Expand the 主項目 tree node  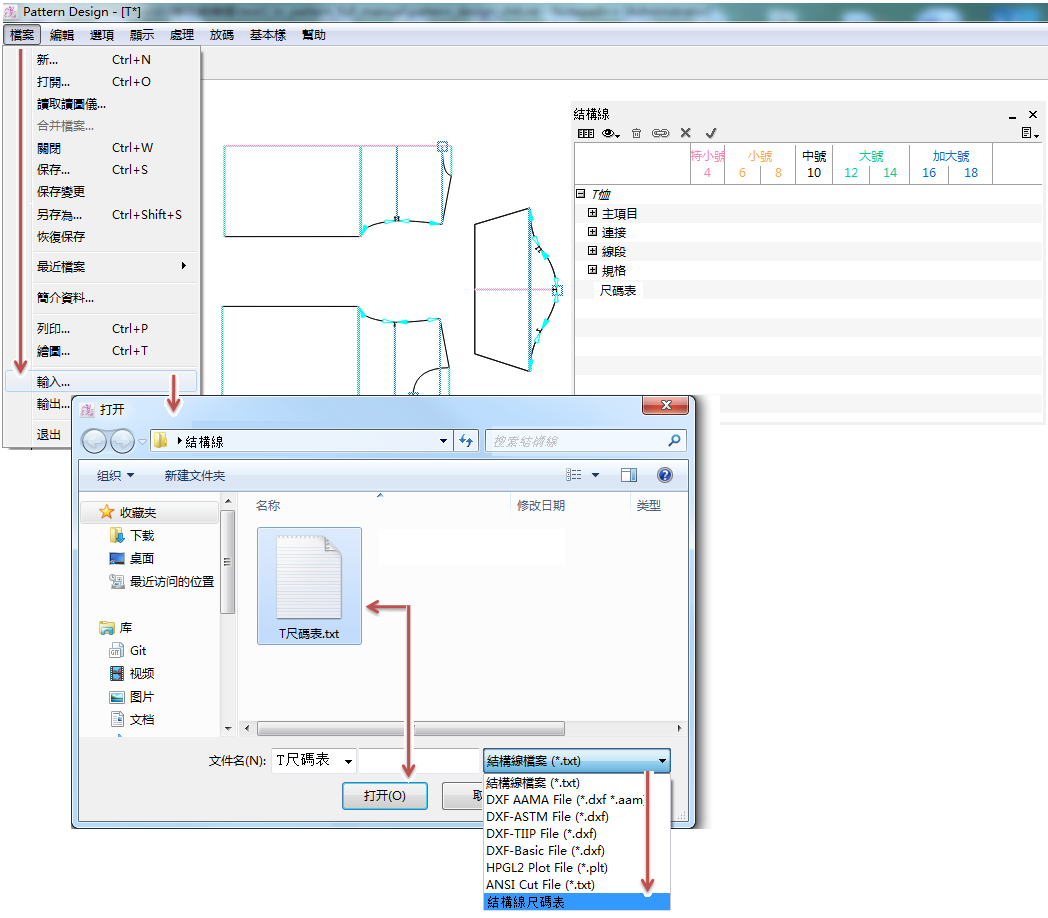(x=592, y=213)
